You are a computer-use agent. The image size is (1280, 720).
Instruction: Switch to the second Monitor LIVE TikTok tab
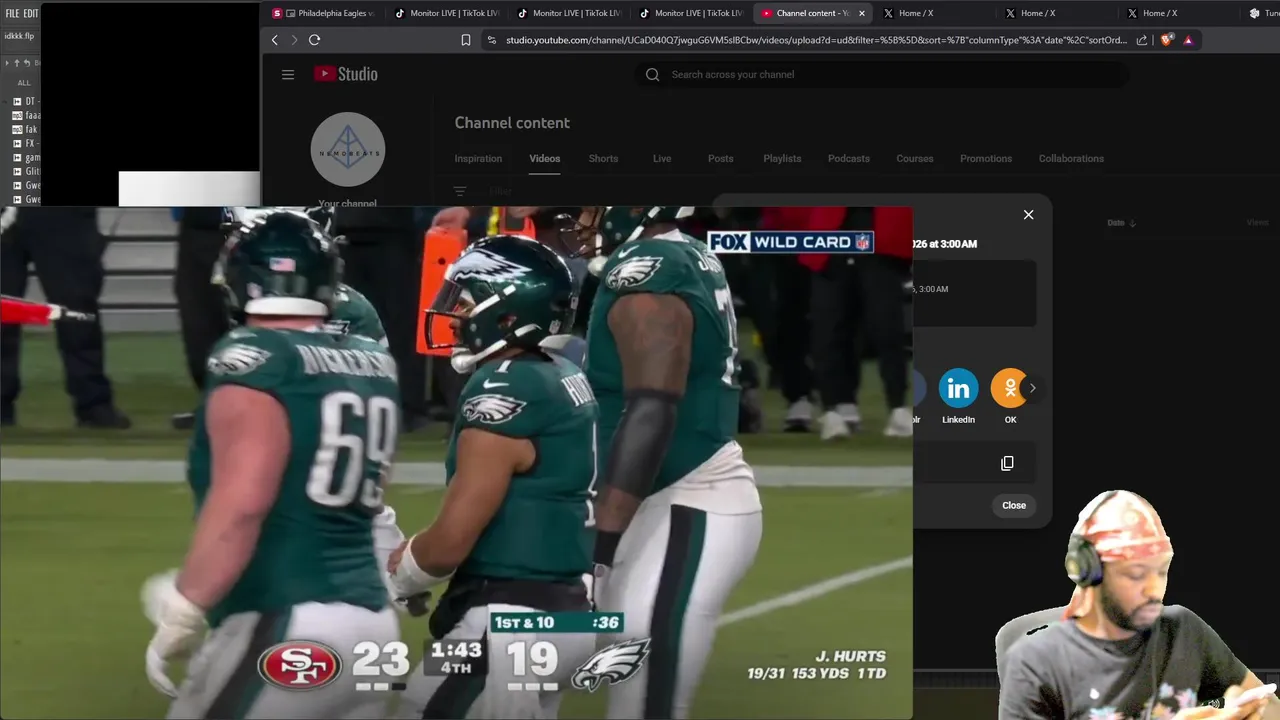tap(570, 13)
